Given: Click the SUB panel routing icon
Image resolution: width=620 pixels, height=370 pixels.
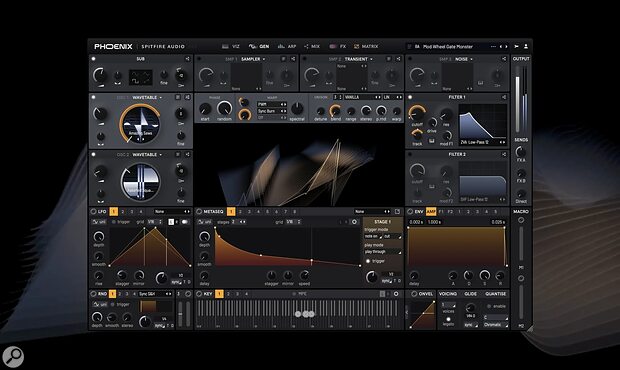Looking at the screenshot, I should tap(187, 59).
